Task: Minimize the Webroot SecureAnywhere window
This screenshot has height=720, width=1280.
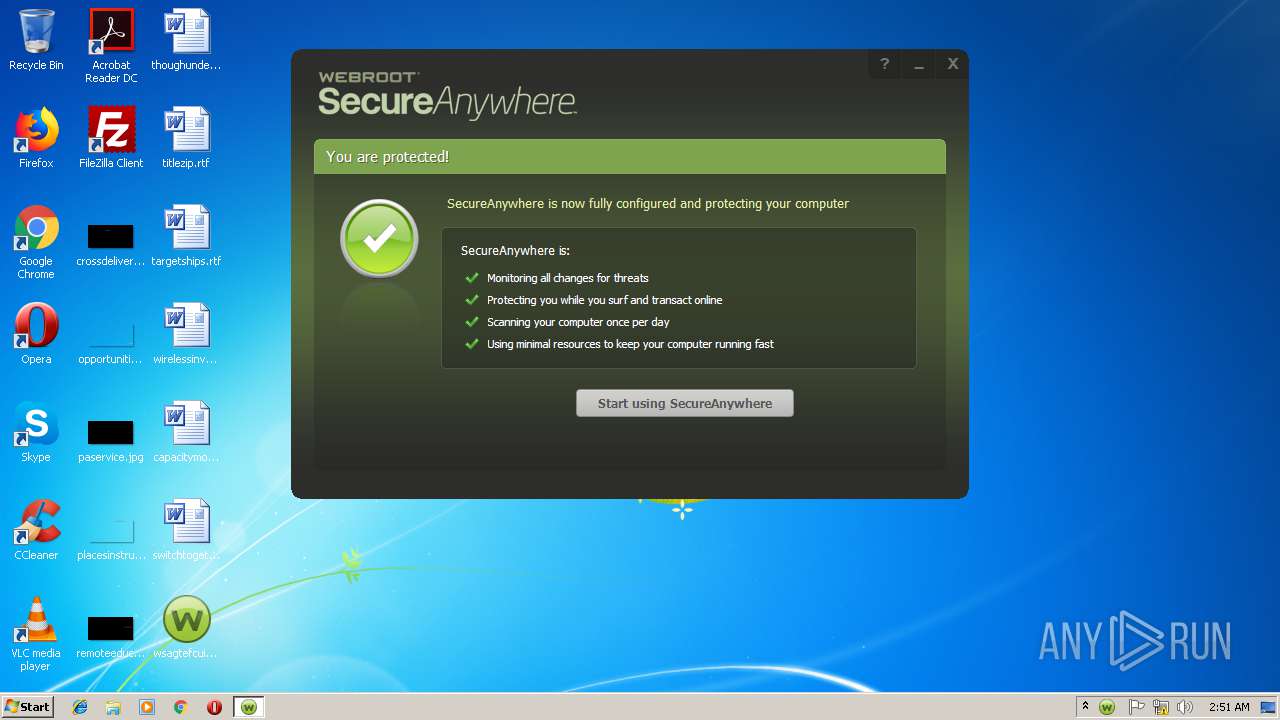Action: [x=918, y=64]
